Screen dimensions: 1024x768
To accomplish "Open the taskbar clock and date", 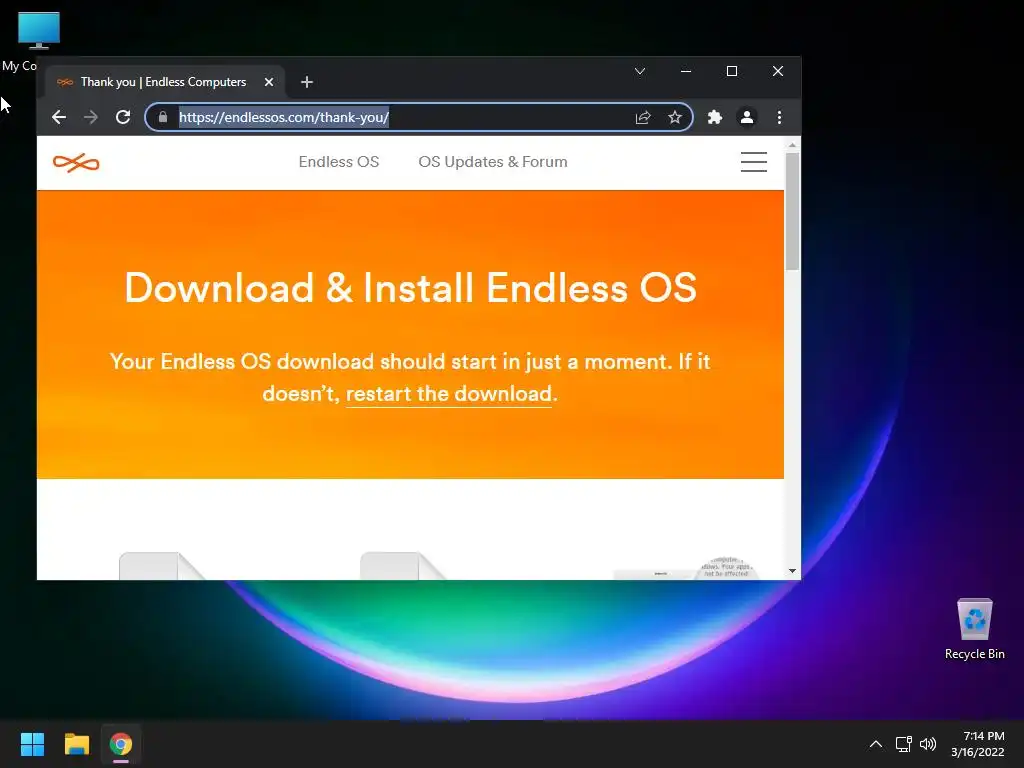I will 978,744.
